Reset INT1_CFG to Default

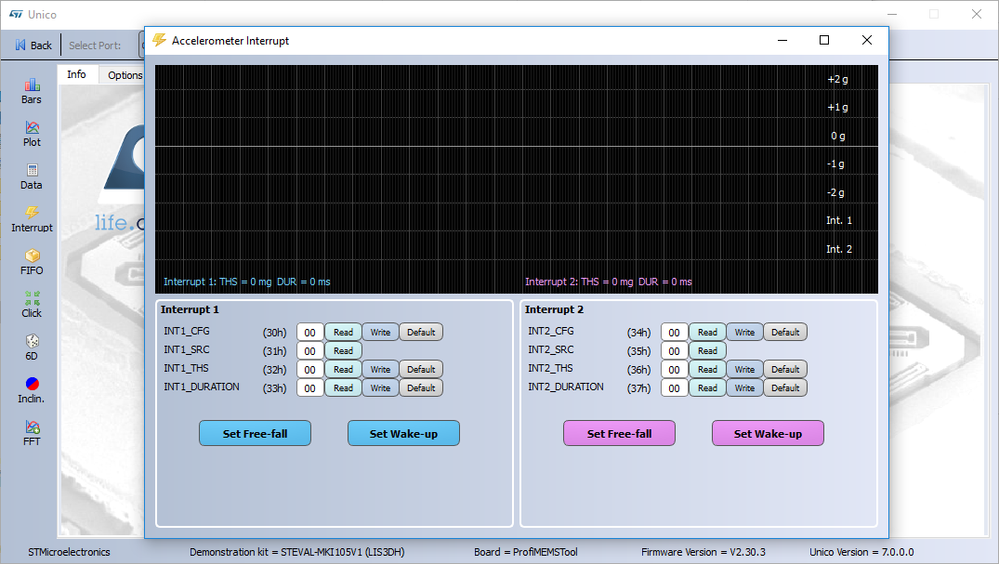click(x=421, y=332)
